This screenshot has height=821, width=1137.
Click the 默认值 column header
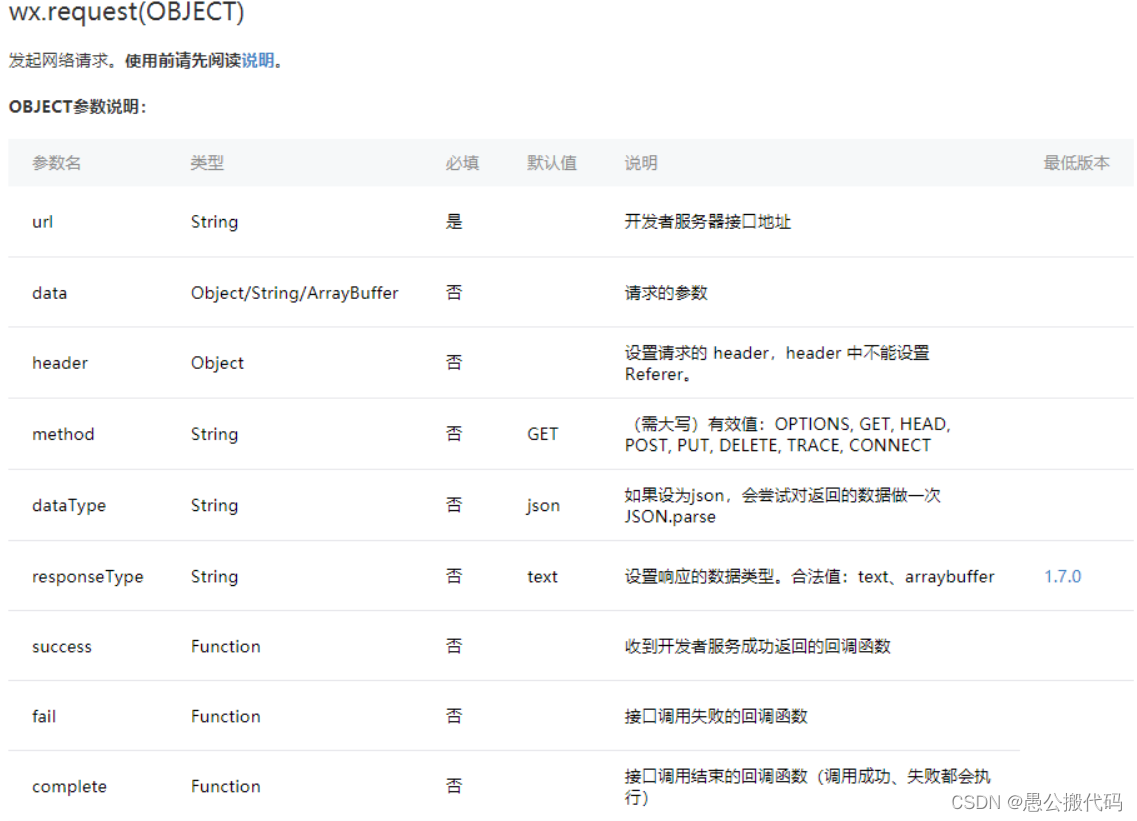(552, 162)
